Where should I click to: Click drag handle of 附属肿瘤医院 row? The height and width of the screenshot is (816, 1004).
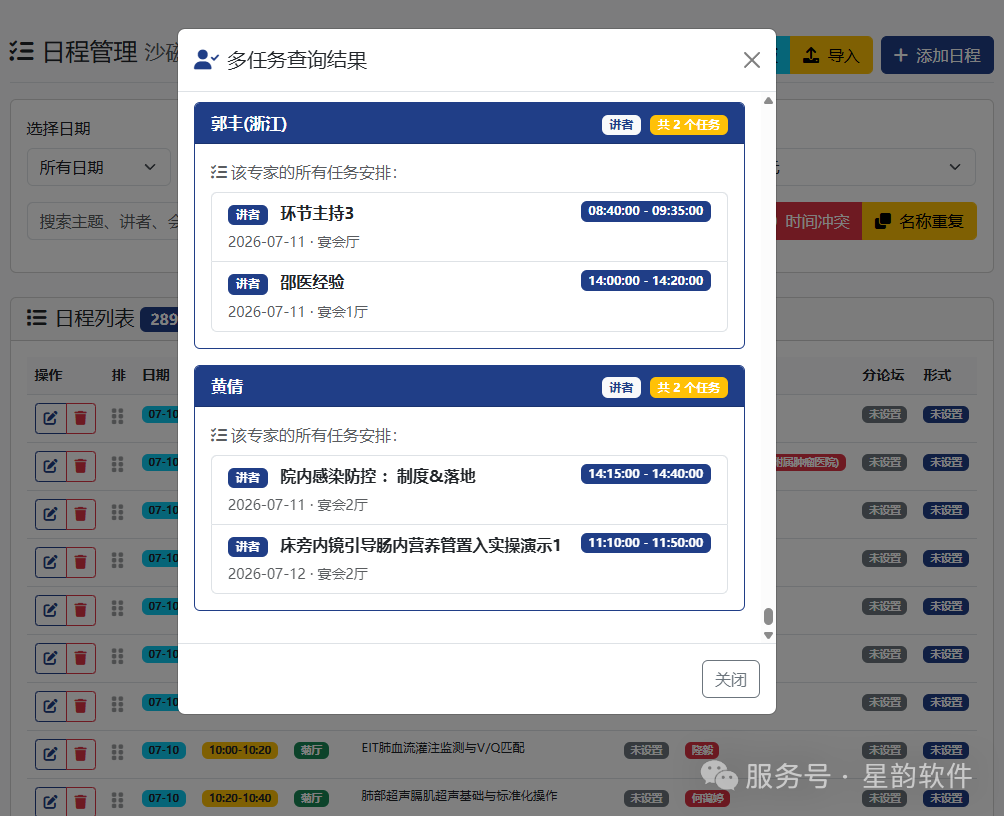click(x=117, y=464)
